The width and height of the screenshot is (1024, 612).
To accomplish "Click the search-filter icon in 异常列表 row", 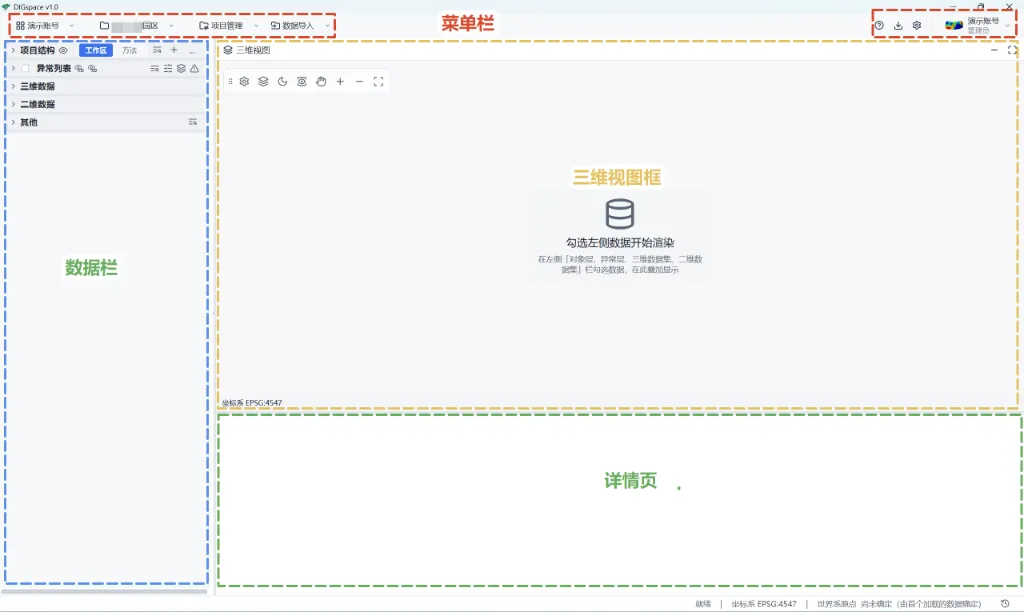I will pyautogui.click(x=155, y=69).
